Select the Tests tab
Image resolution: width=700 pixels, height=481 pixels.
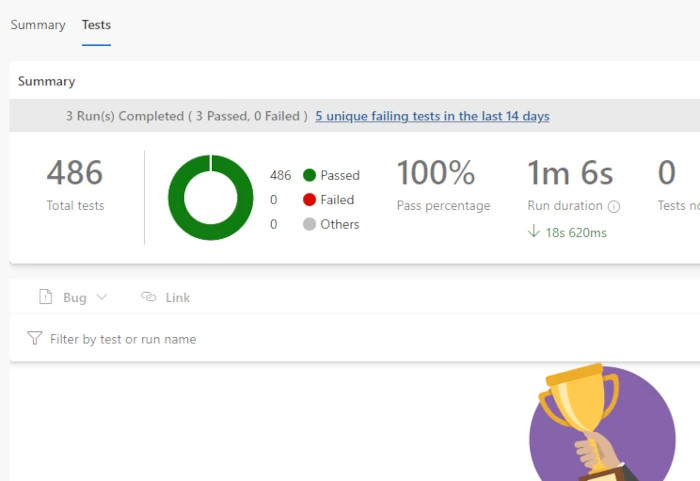pyautogui.click(x=96, y=25)
